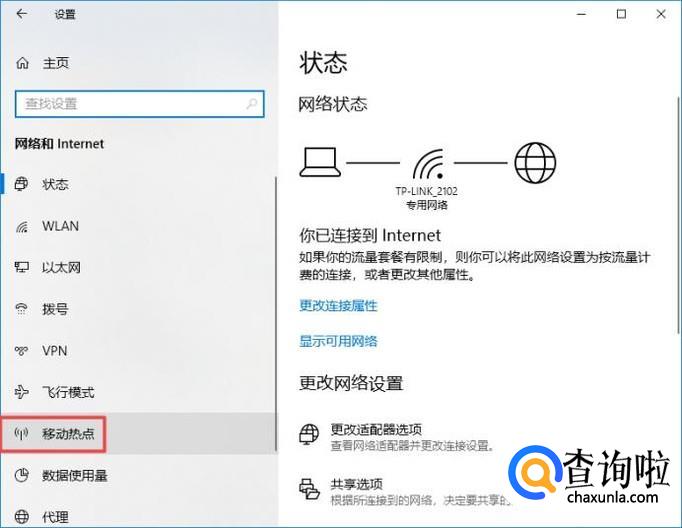This screenshot has width=682, height=528.
Task: Select the 飞行模式 airplane icon
Action: (x=21, y=392)
